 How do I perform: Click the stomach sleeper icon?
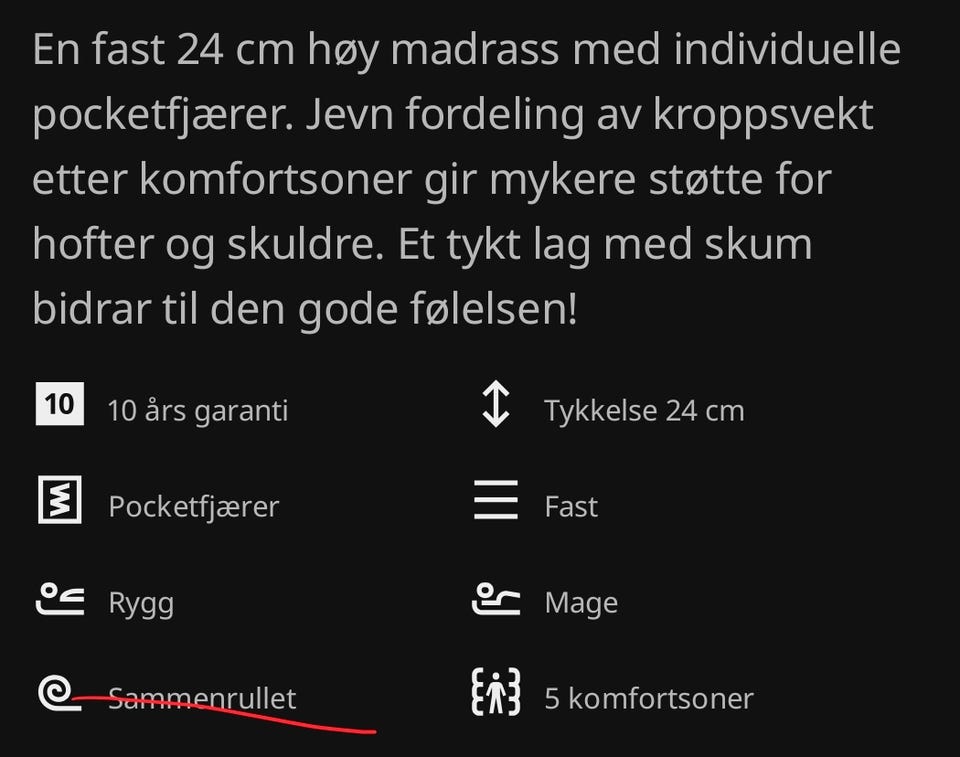tap(496, 598)
